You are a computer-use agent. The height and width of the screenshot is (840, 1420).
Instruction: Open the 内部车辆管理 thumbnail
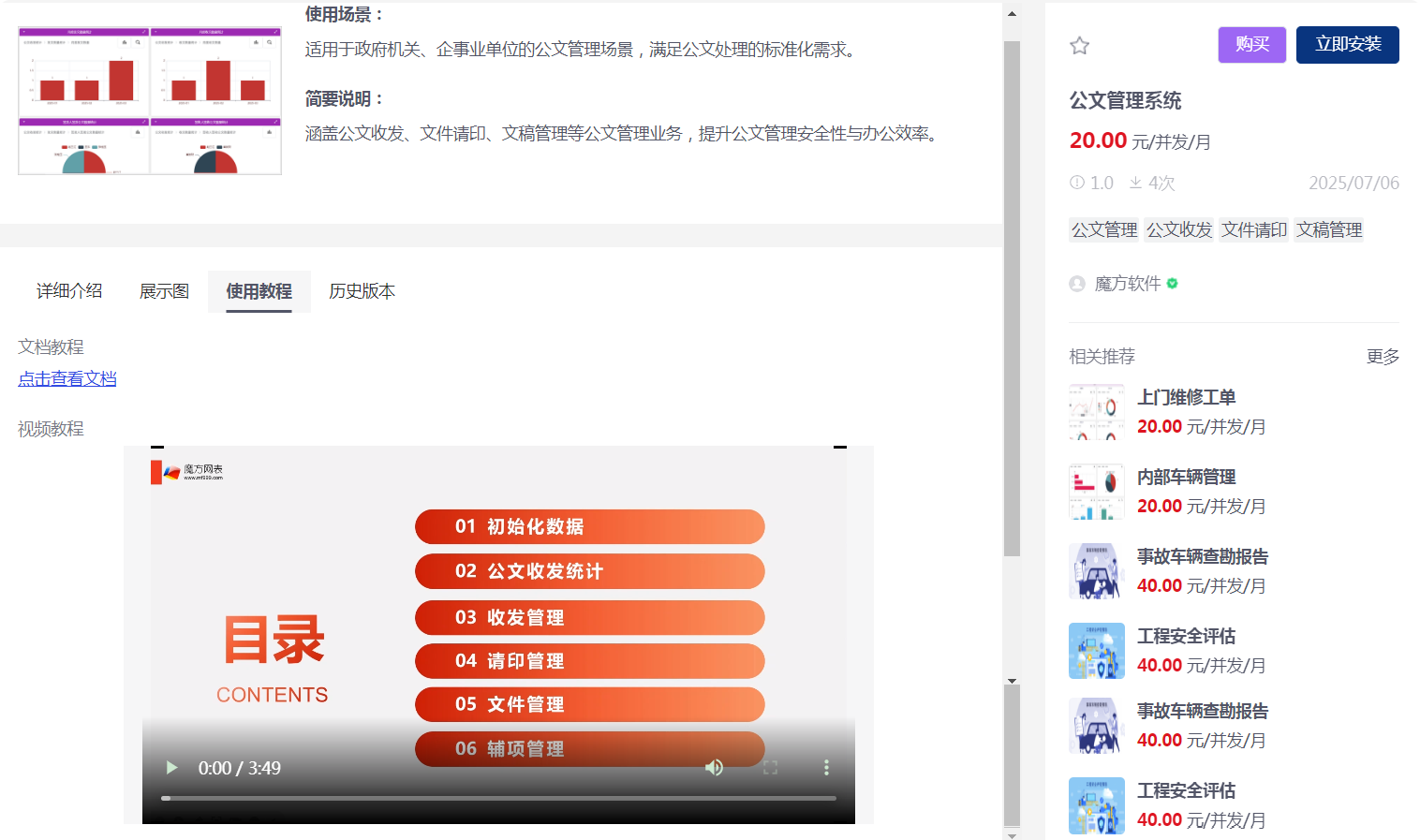(x=1097, y=492)
